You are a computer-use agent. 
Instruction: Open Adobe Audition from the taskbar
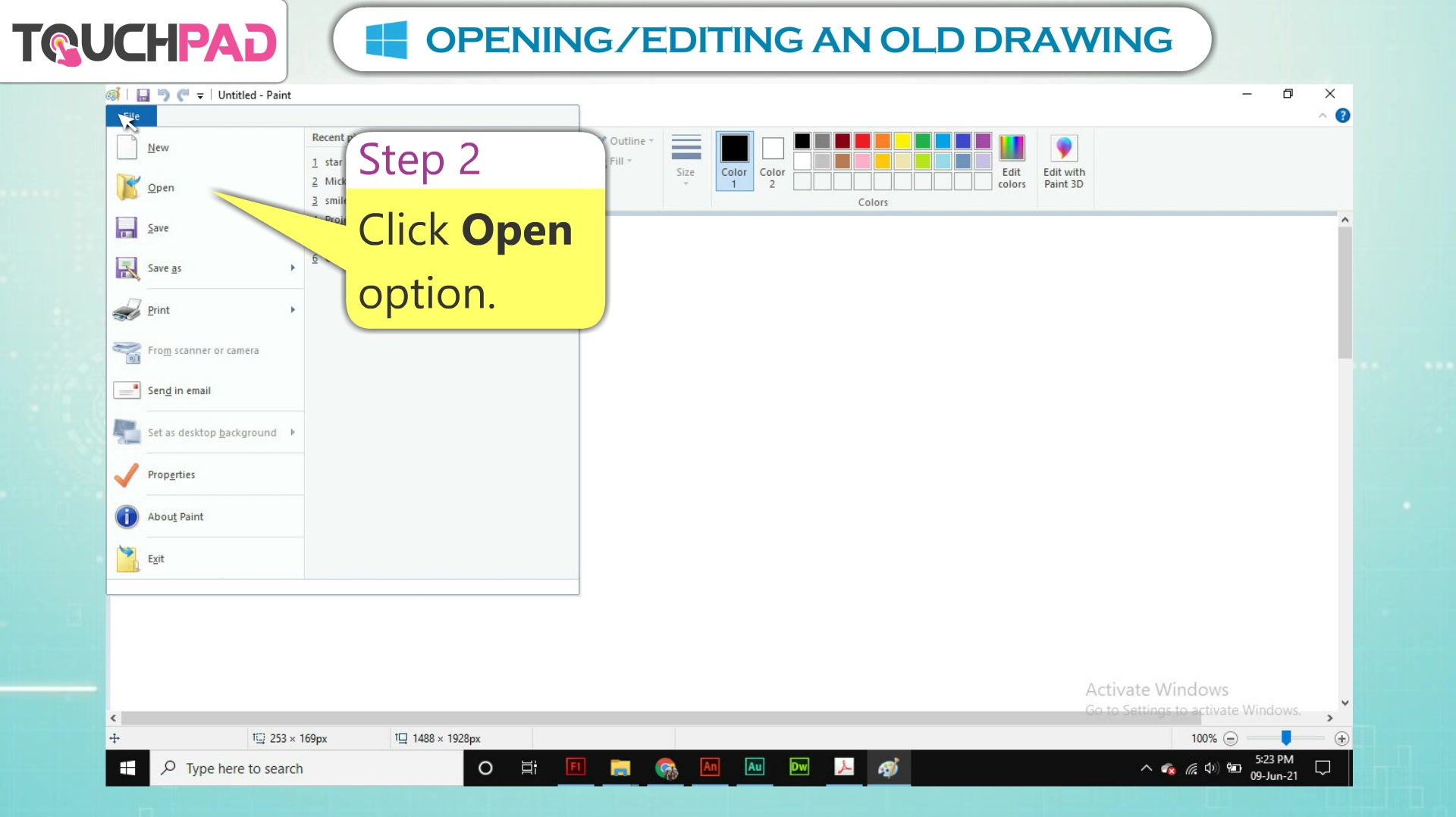(x=755, y=767)
